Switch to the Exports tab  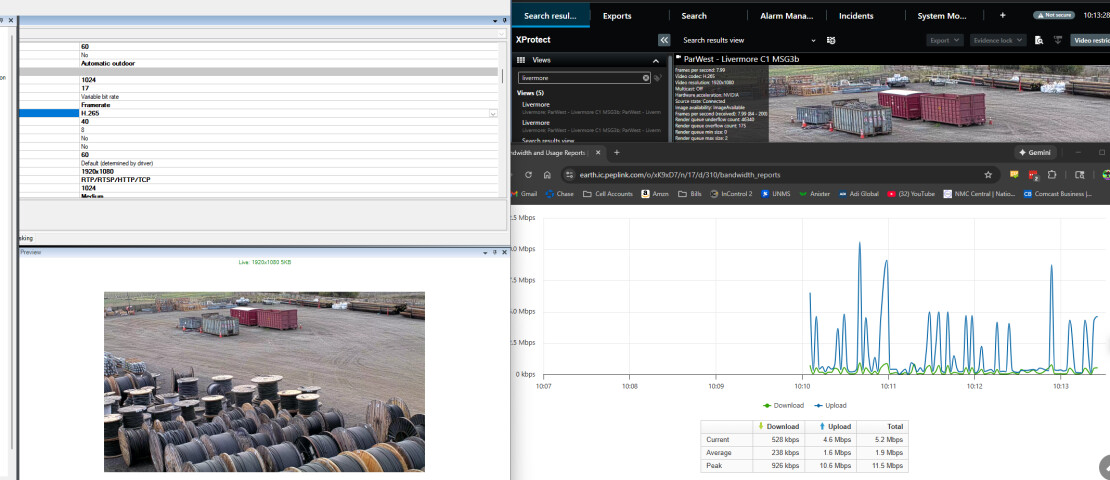(617, 16)
